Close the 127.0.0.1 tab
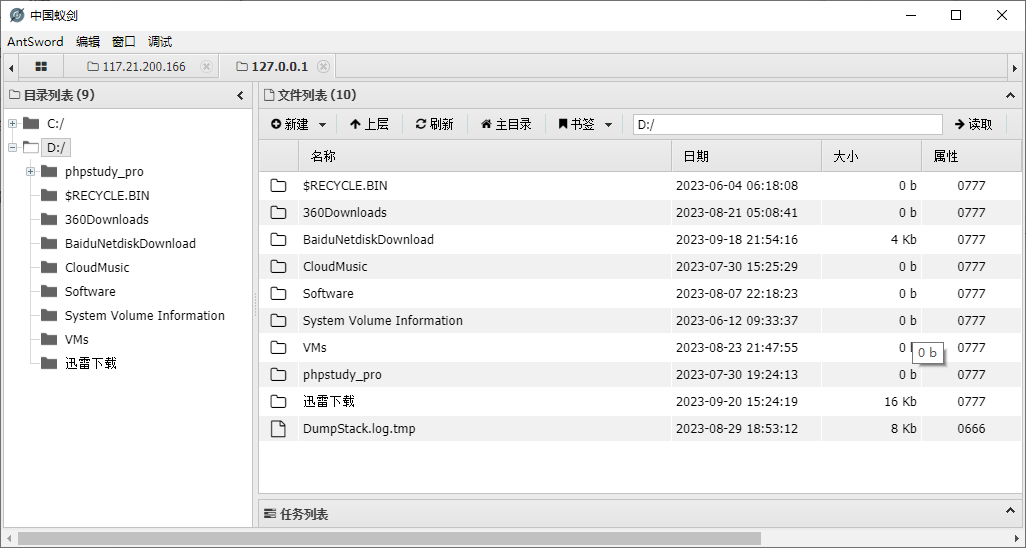Viewport: 1026px width, 548px height. (x=323, y=66)
